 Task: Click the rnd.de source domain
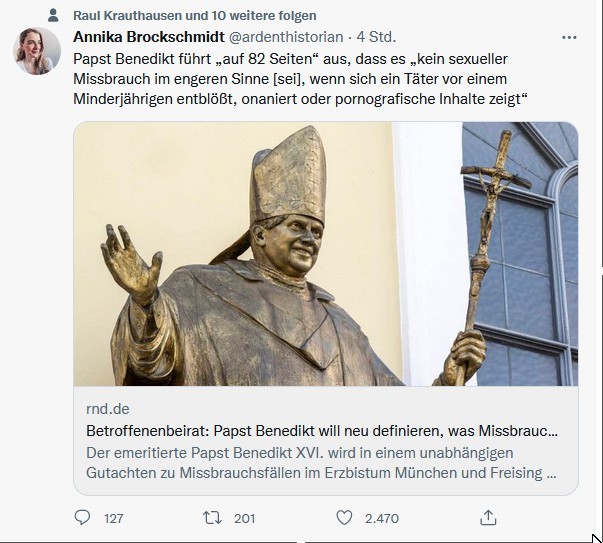(x=108, y=409)
